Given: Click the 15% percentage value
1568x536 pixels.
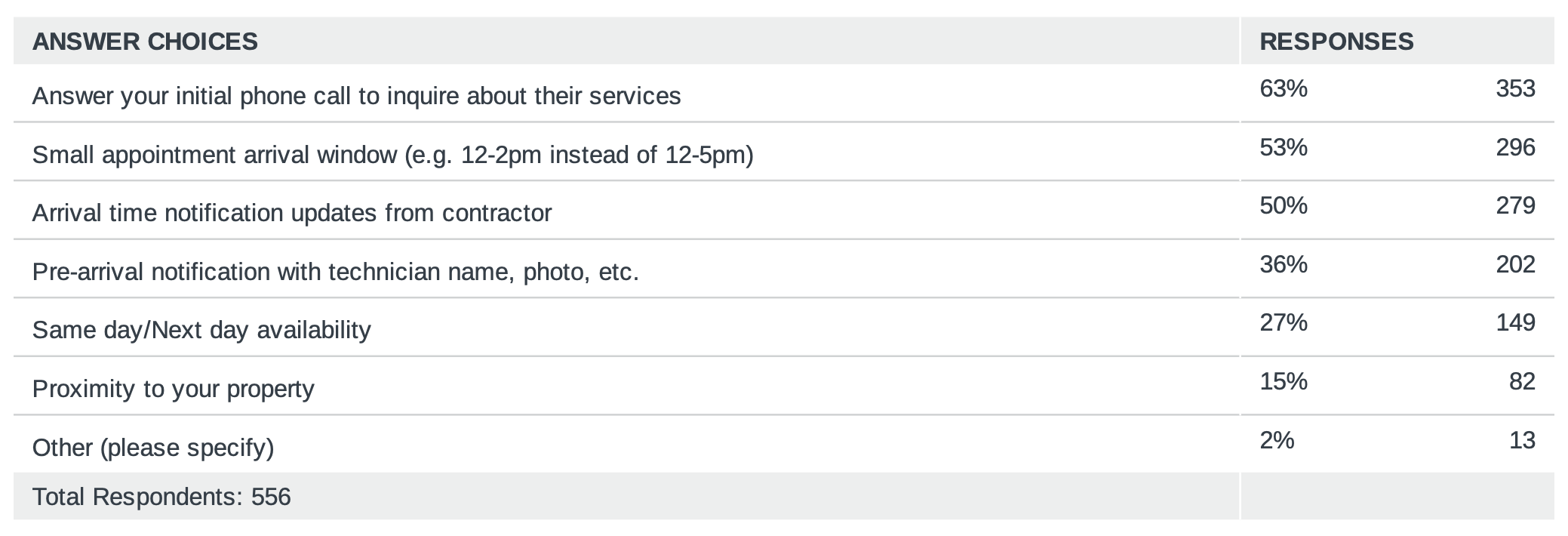Looking at the screenshot, I should coord(1283,381).
